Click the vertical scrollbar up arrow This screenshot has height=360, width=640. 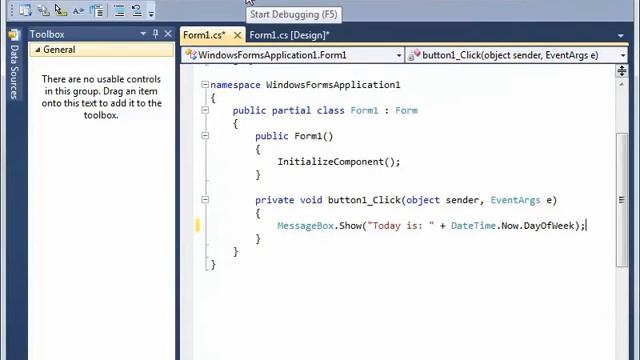tap(621, 84)
